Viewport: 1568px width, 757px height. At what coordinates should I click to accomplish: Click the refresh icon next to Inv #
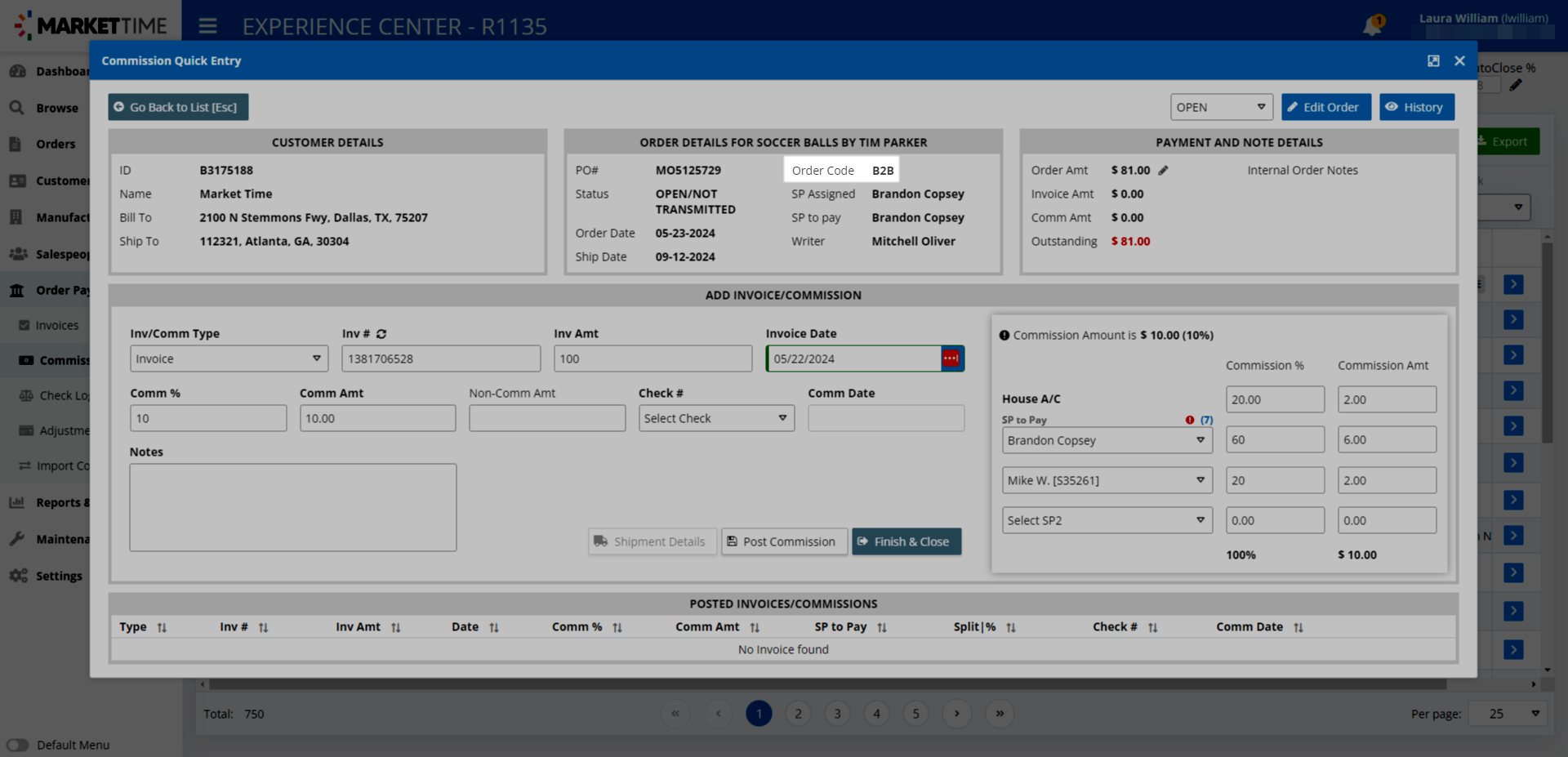click(x=381, y=334)
